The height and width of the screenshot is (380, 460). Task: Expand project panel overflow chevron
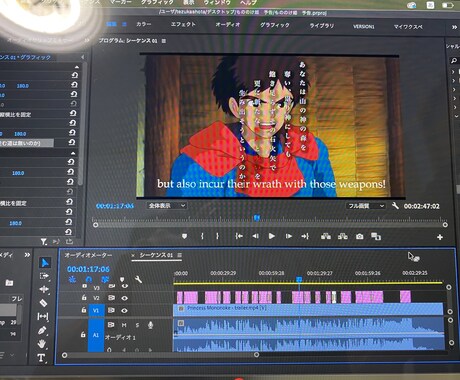coord(27,255)
